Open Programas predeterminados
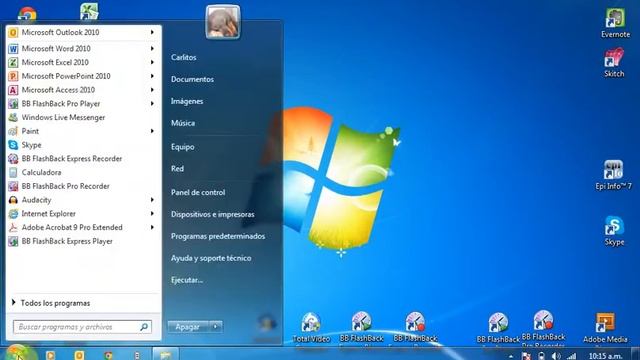The width and height of the screenshot is (640, 360). click(218, 236)
